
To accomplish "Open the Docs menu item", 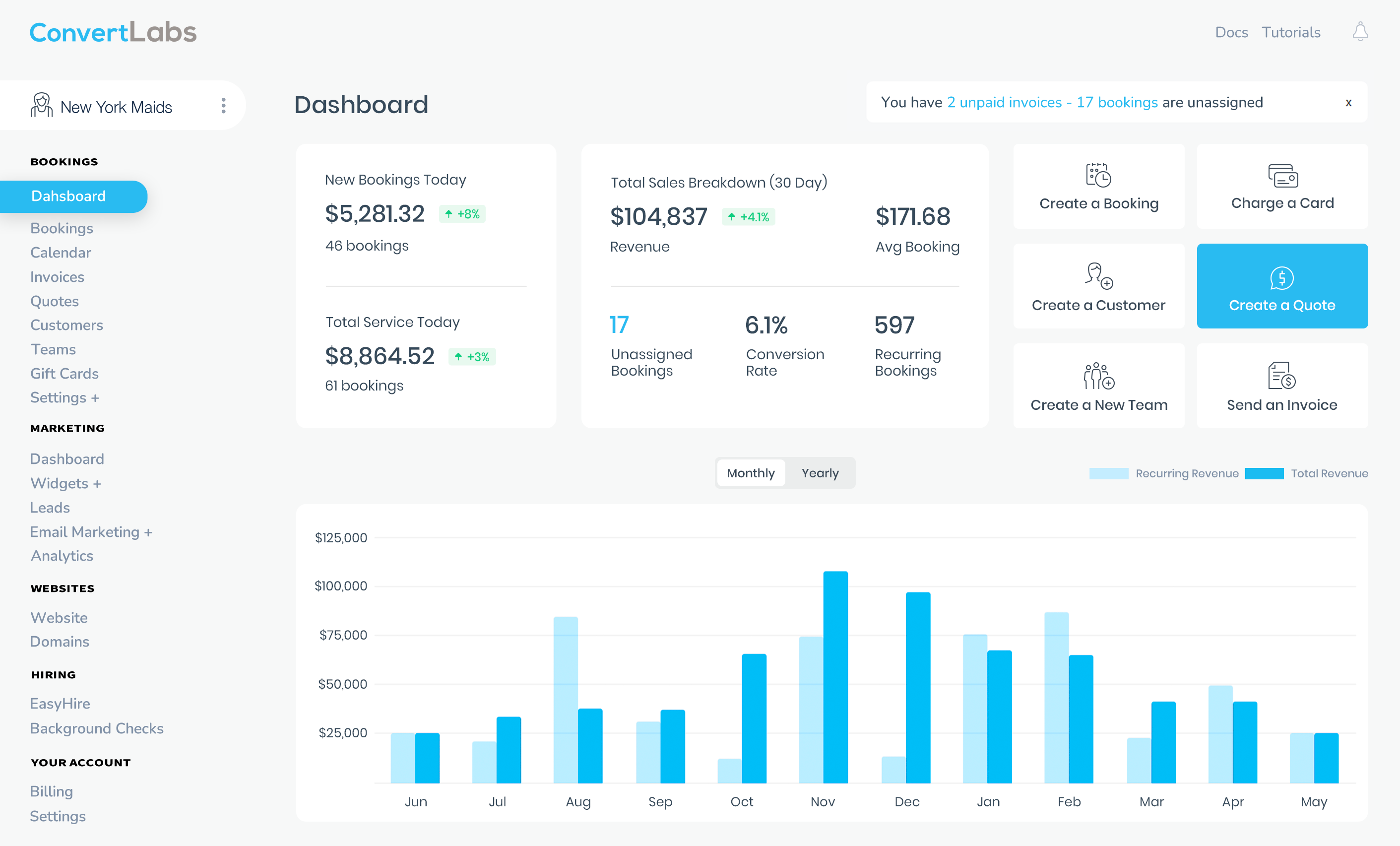I will 1231,32.
